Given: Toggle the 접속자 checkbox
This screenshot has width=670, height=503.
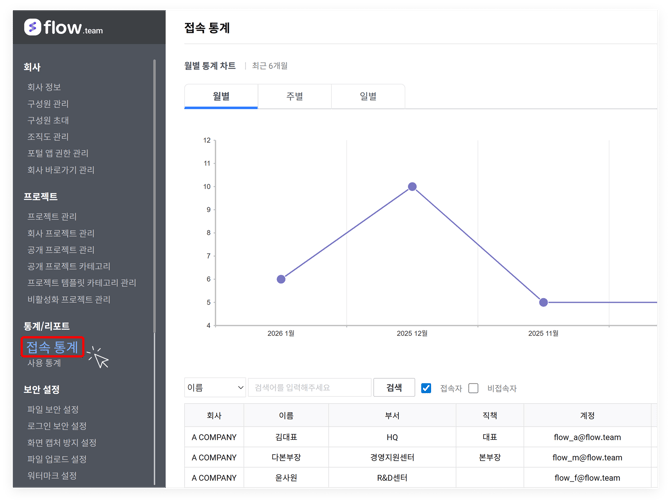Looking at the screenshot, I should 426,388.
